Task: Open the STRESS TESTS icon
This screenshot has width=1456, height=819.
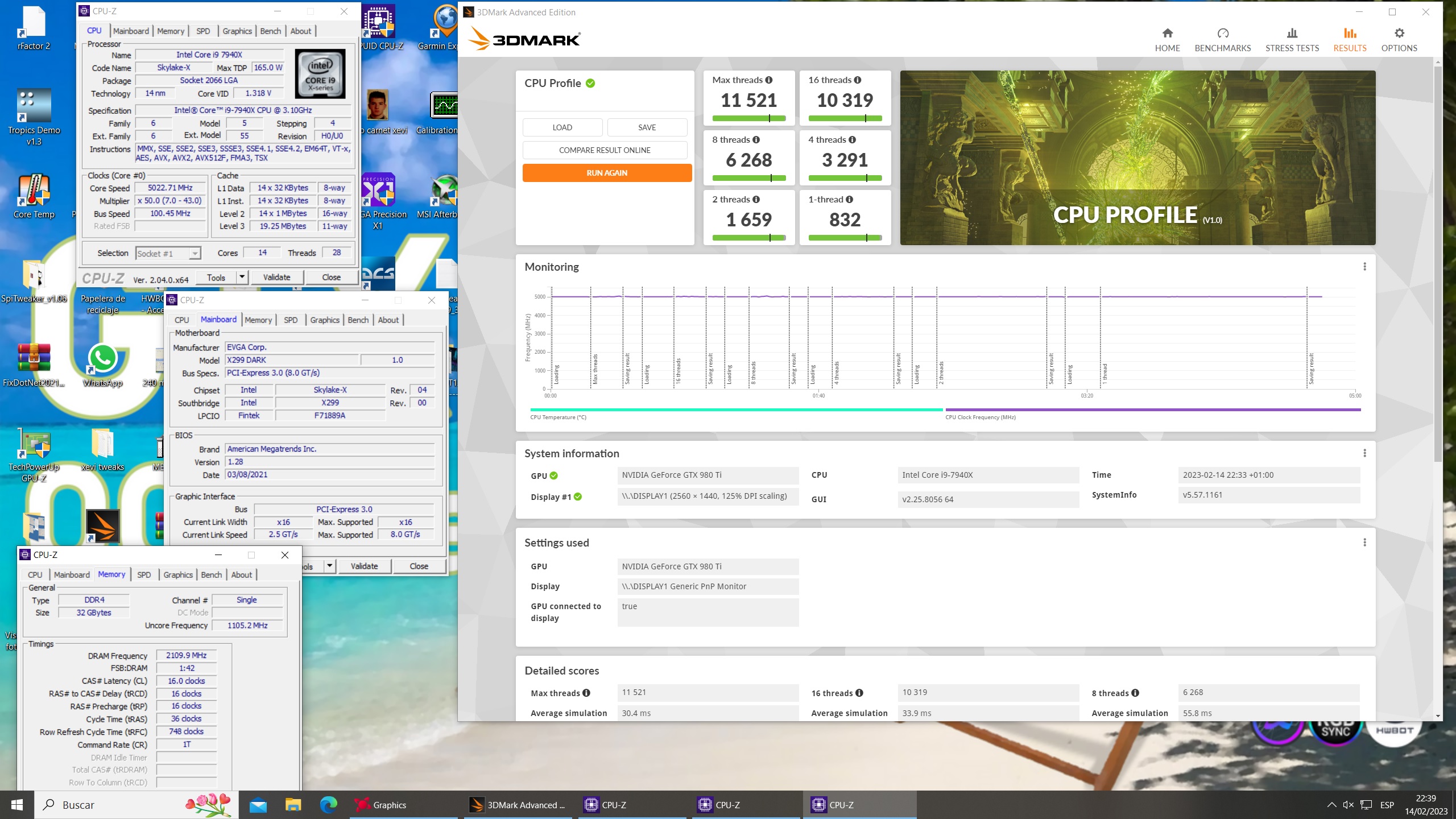Action: click(1292, 33)
